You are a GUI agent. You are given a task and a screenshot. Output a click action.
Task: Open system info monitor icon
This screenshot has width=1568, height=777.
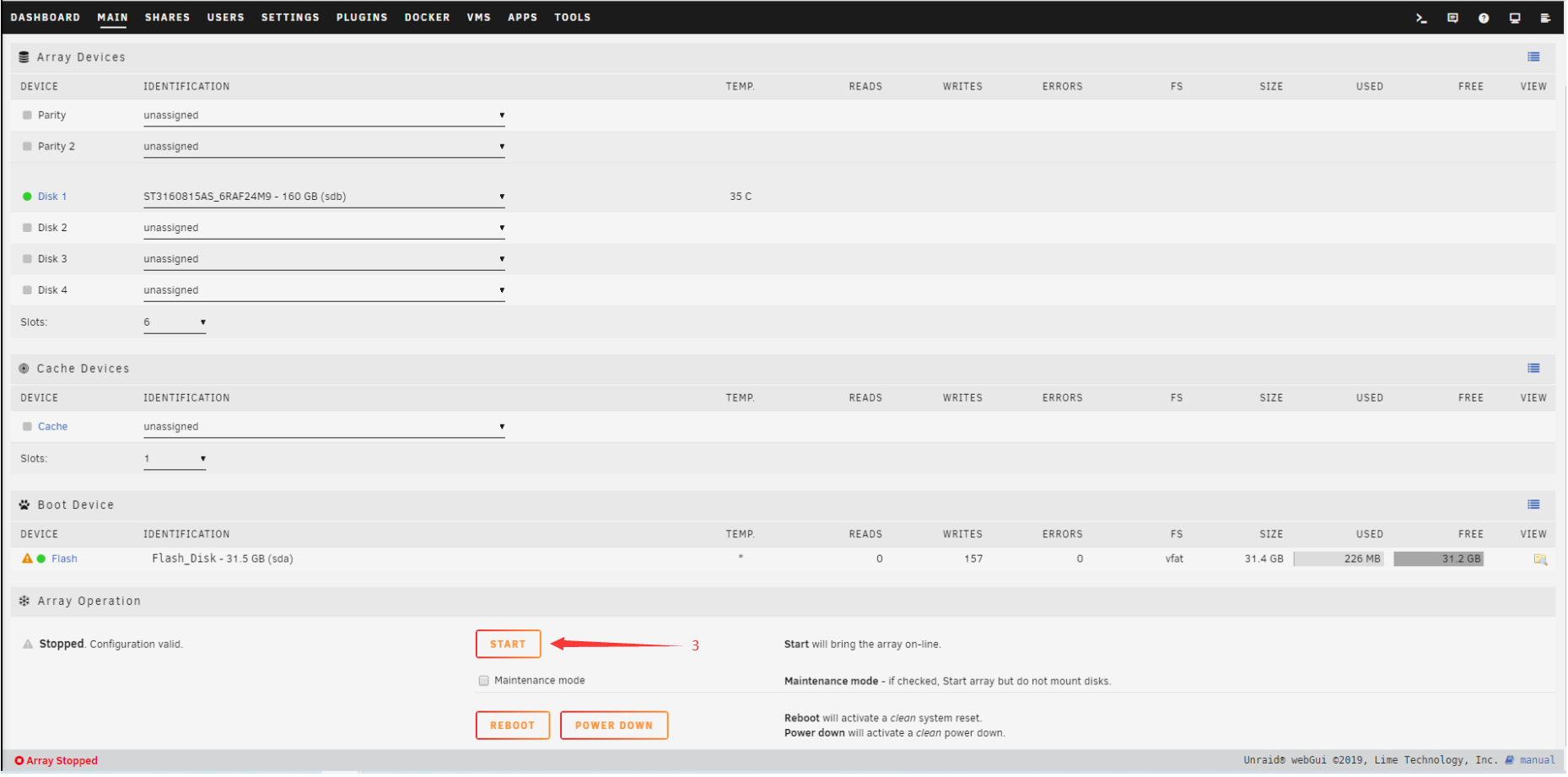[1515, 18]
